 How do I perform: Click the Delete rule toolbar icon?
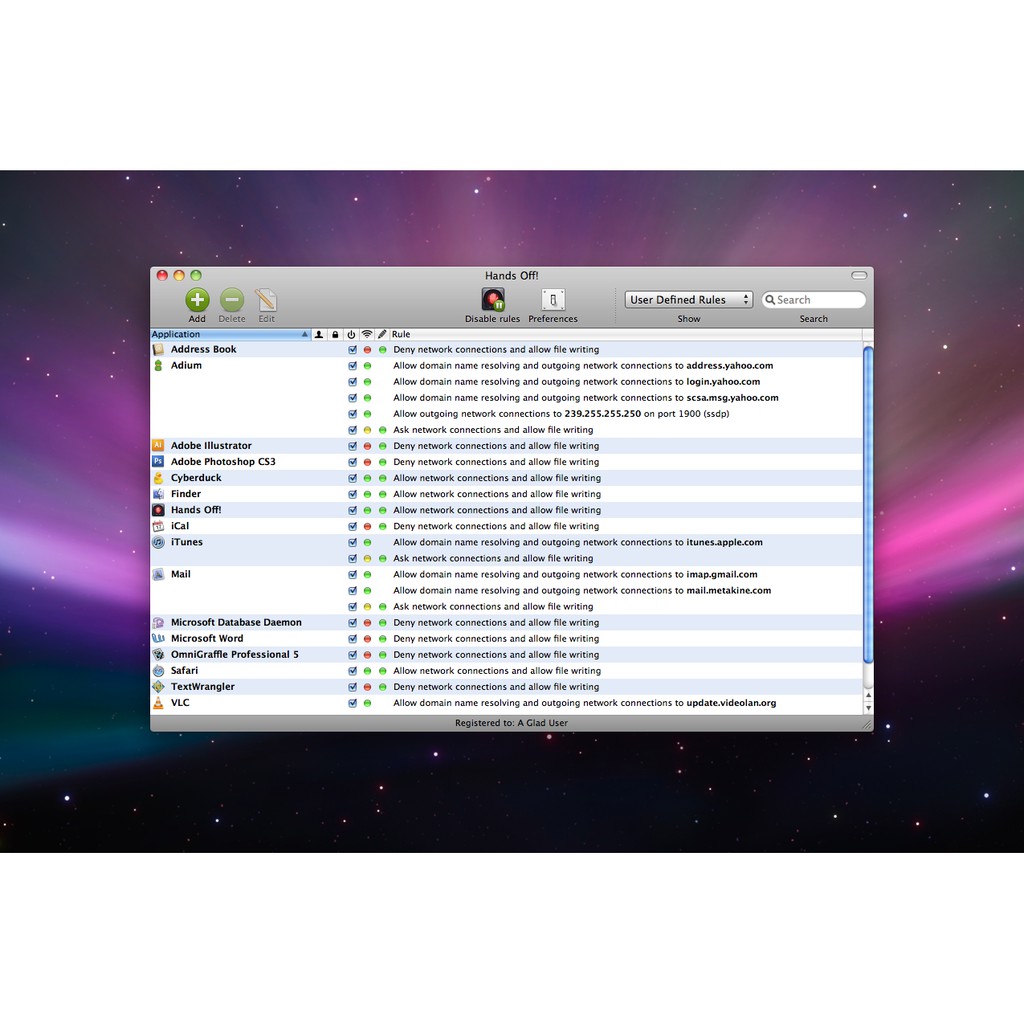click(232, 300)
